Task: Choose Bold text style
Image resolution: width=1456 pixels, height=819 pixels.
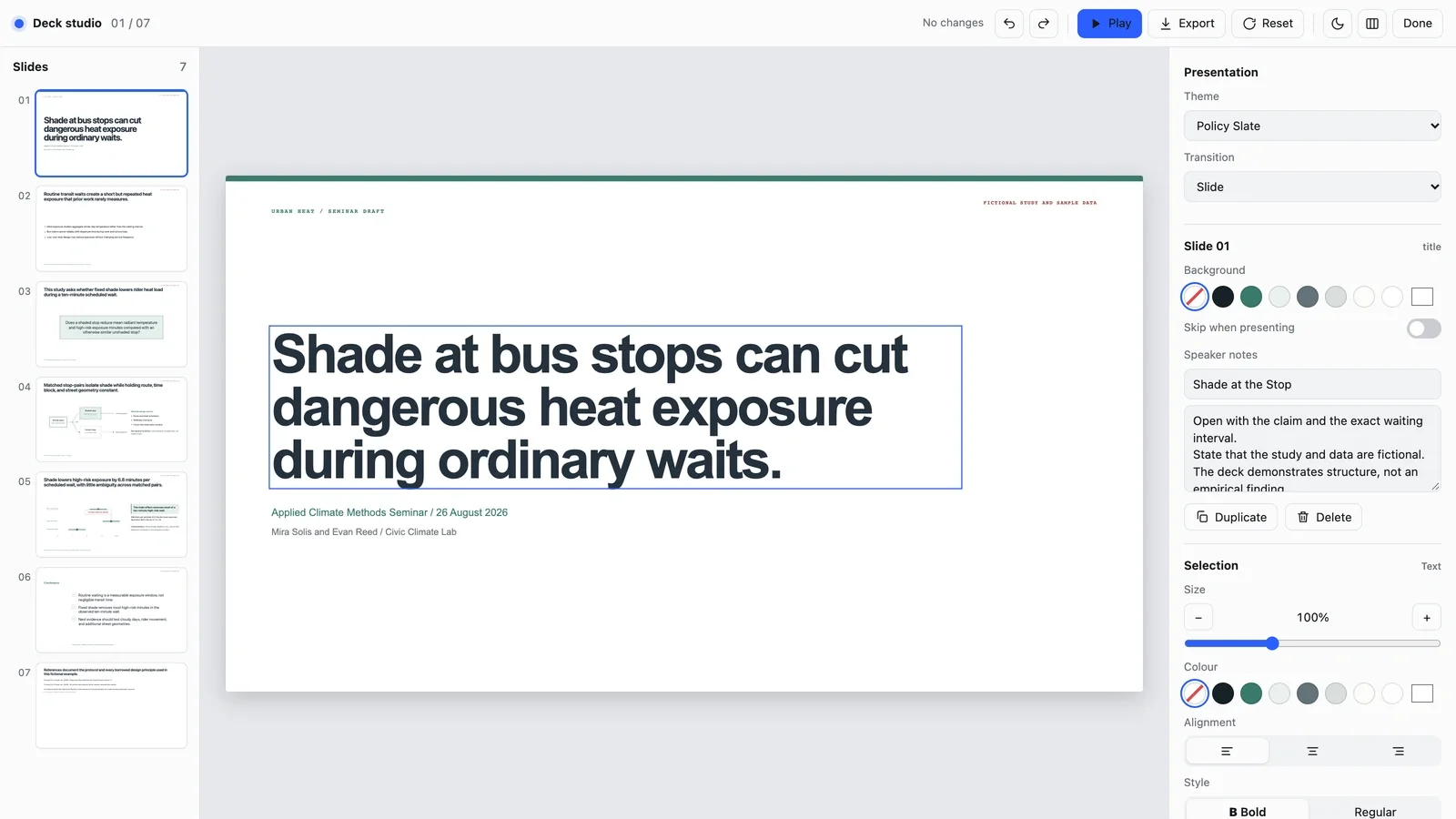Action: tap(1247, 811)
